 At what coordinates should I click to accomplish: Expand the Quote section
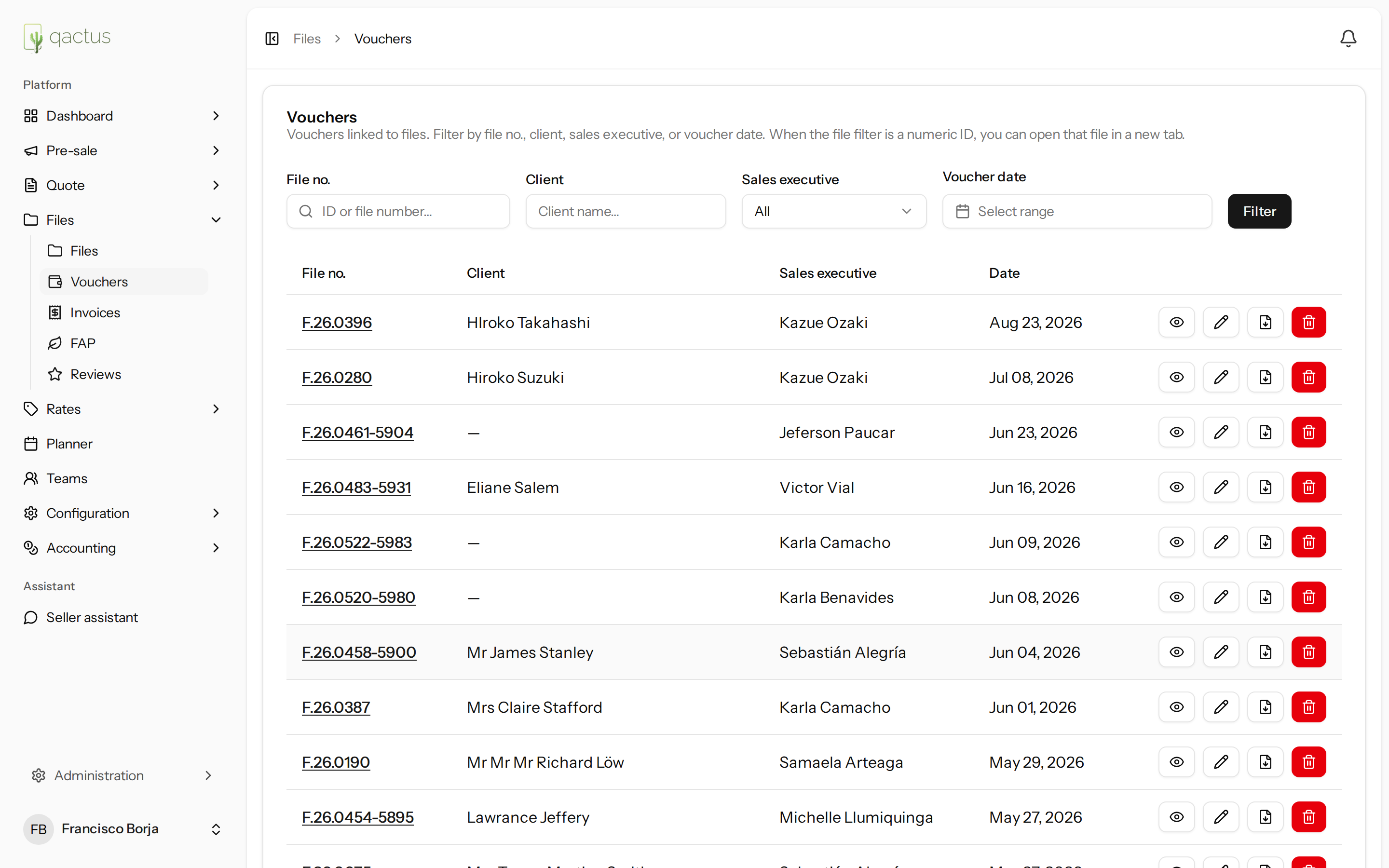point(122,186)
